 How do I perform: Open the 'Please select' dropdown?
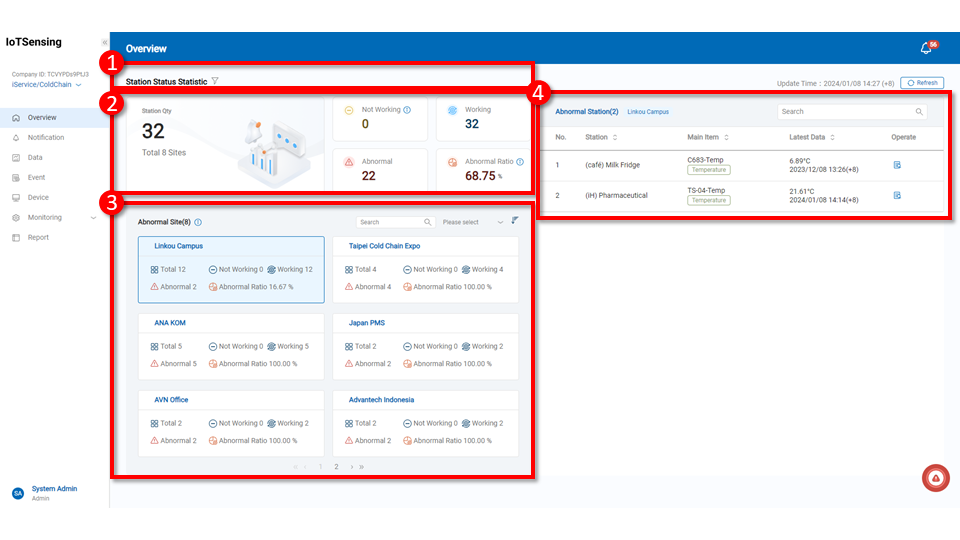[x=472, y=222]
